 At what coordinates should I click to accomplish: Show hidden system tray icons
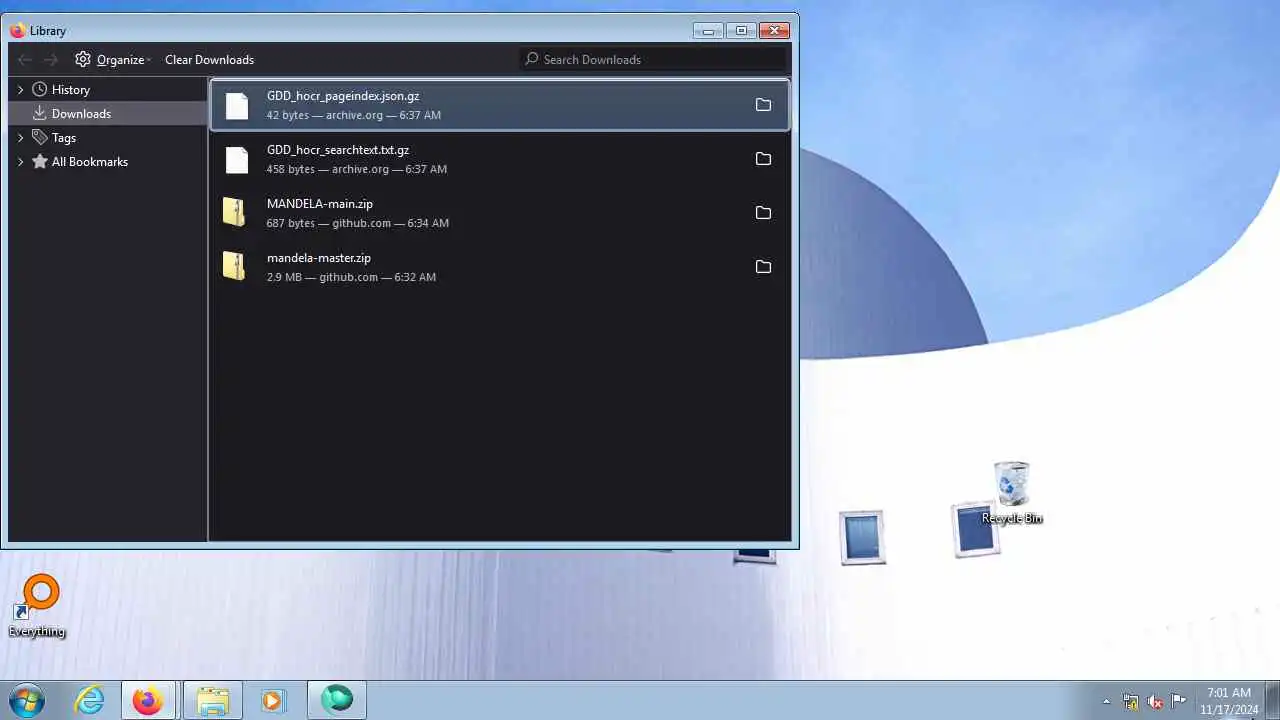pos(1106,701)
